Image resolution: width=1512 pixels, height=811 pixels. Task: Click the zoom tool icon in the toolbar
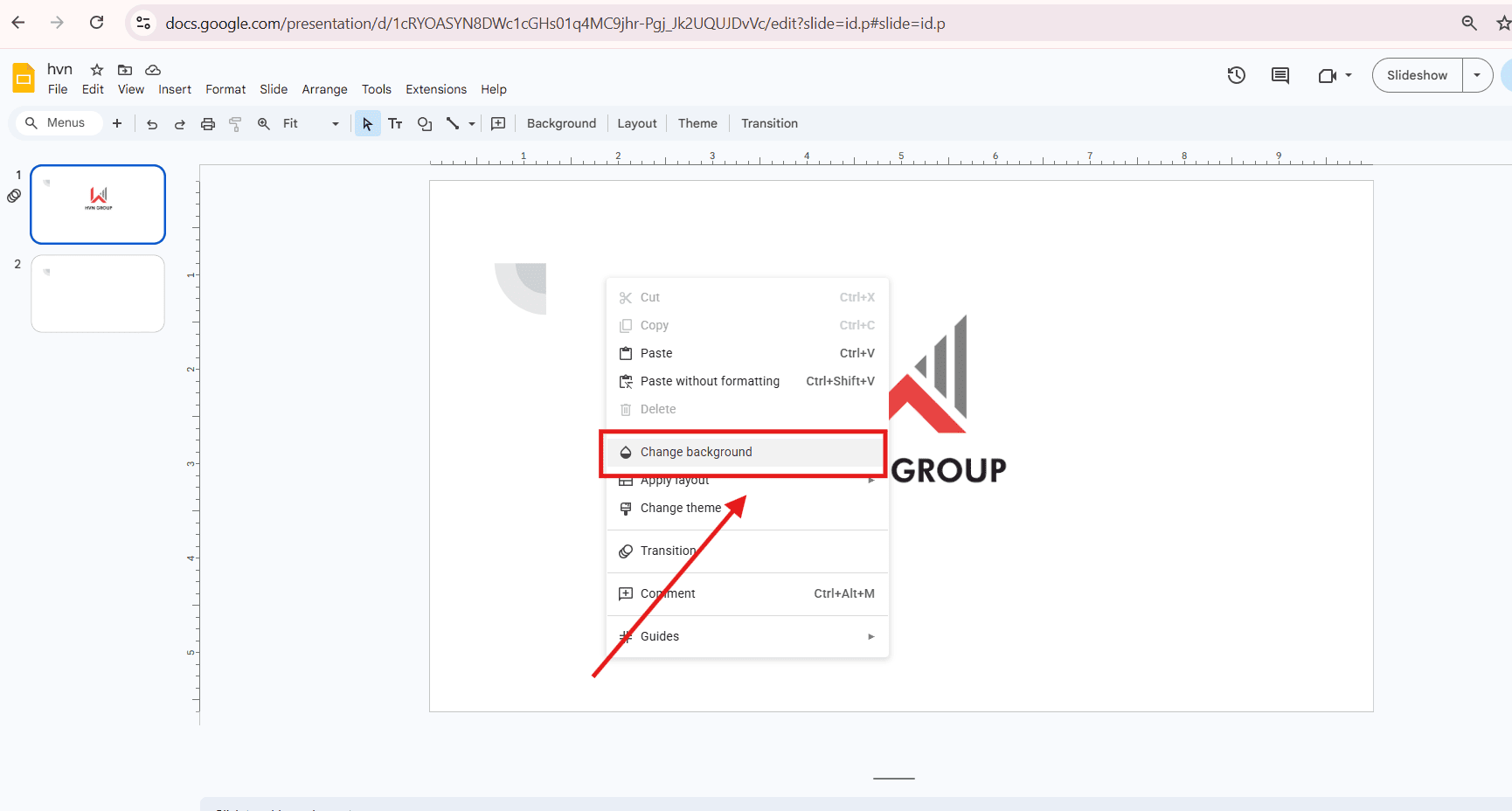coord(264,124)
